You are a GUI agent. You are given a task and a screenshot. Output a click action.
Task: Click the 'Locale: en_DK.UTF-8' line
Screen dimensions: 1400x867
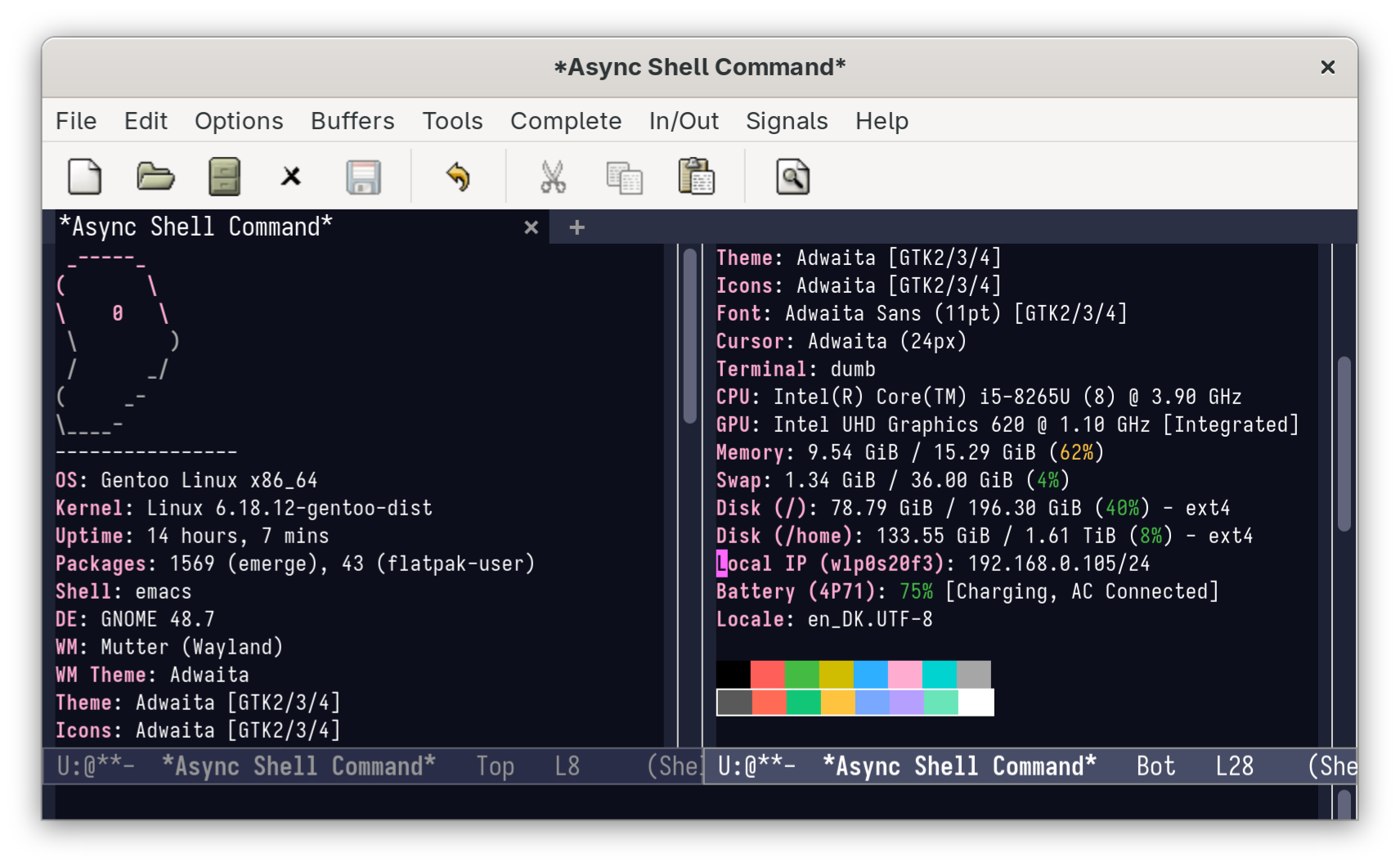coord(824,619)
